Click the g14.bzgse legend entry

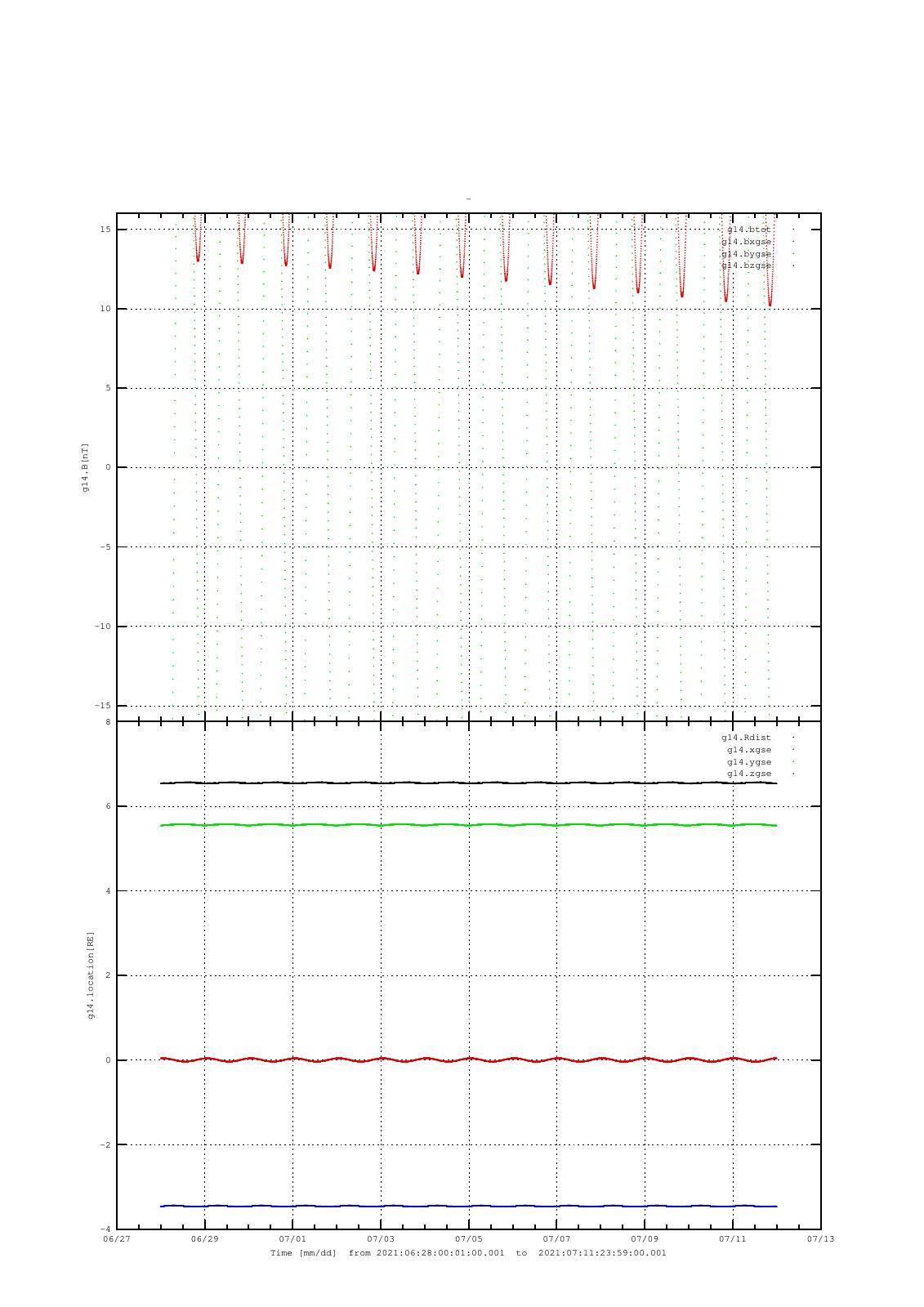point(747,265)
